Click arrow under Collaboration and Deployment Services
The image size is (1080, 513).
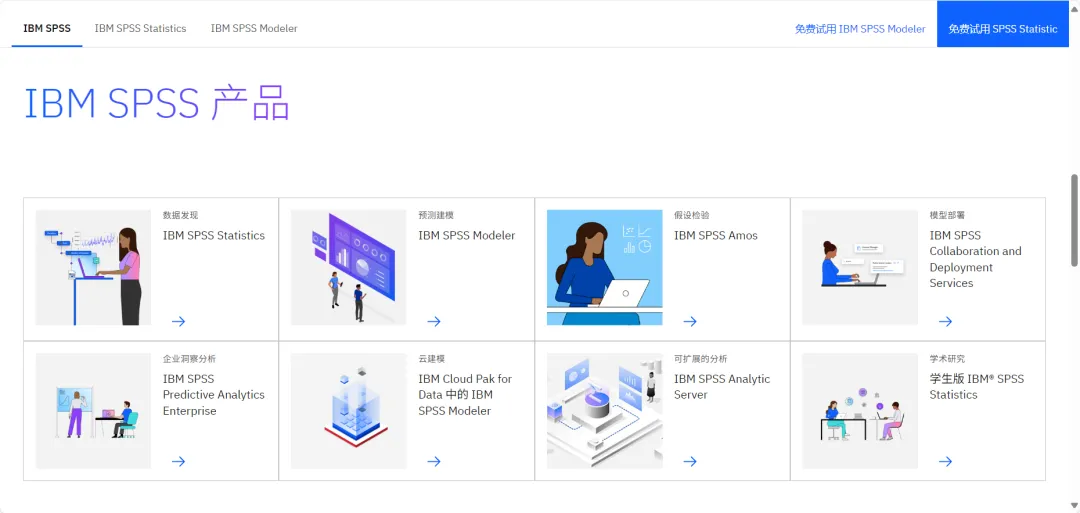(x=945, y=321)
